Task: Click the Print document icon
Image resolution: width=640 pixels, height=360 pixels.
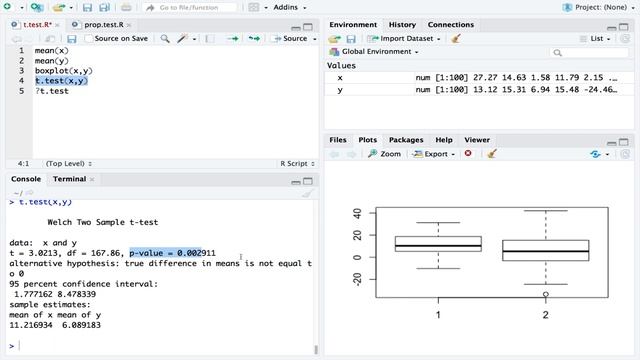Action: pos(126,7)
